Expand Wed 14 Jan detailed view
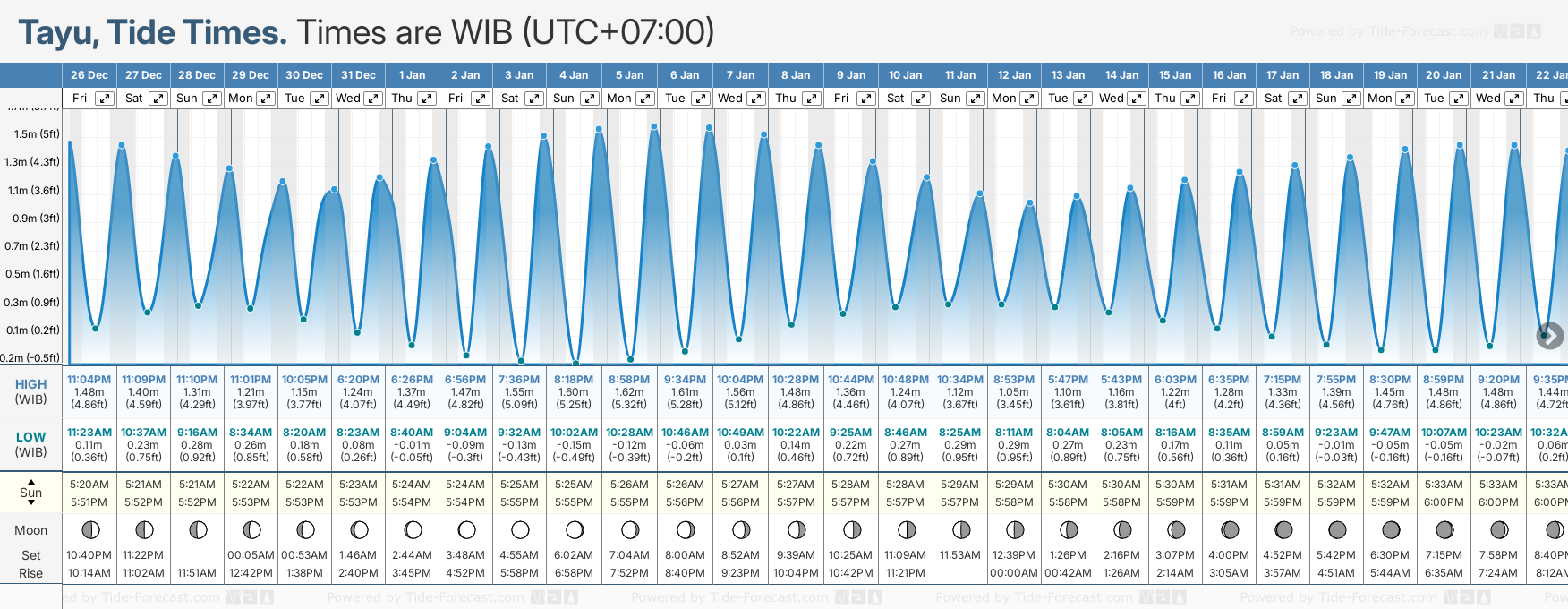This screenshot has width=1568, height=609. [1137, 99]
